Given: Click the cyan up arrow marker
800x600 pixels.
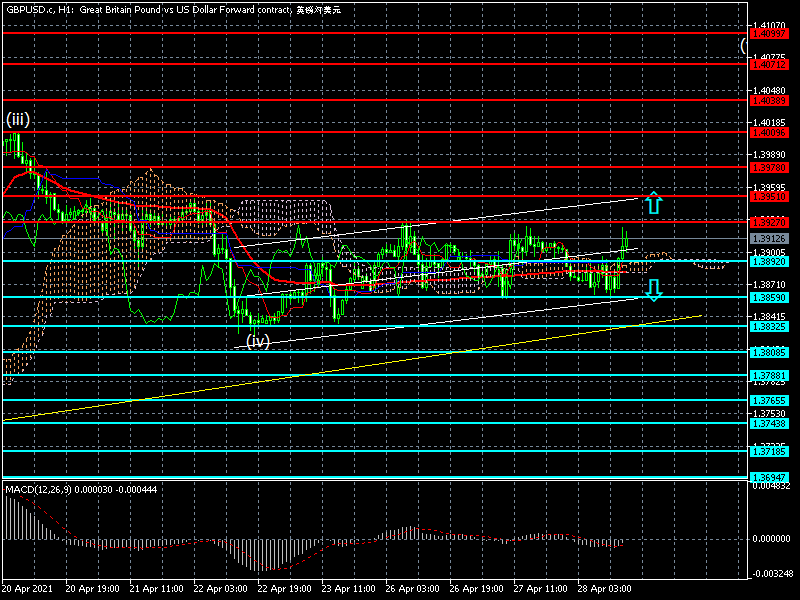Looking at the screenshot, I should [652, 203].
